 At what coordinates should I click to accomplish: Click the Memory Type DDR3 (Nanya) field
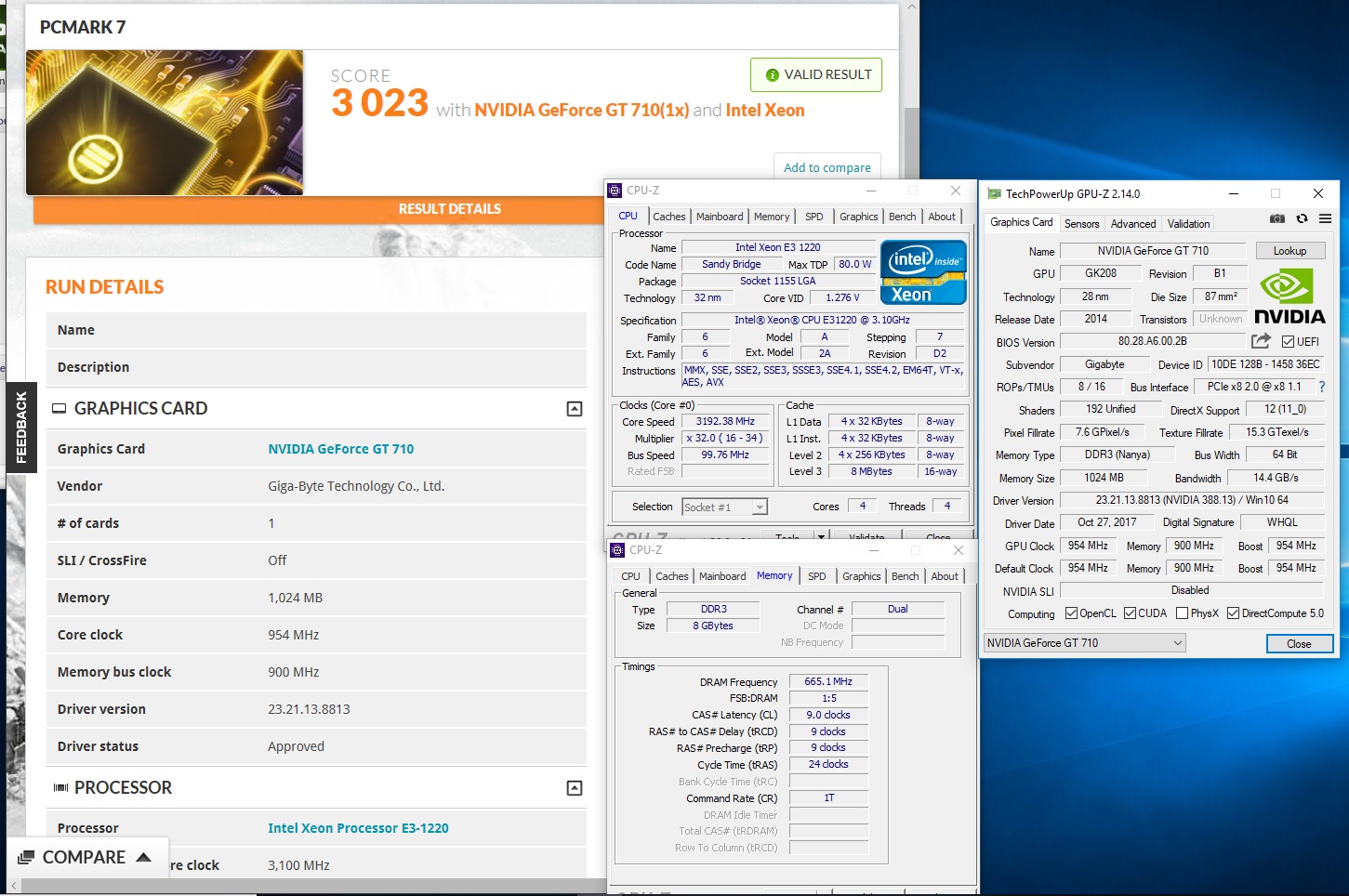tap(1118, 455)
